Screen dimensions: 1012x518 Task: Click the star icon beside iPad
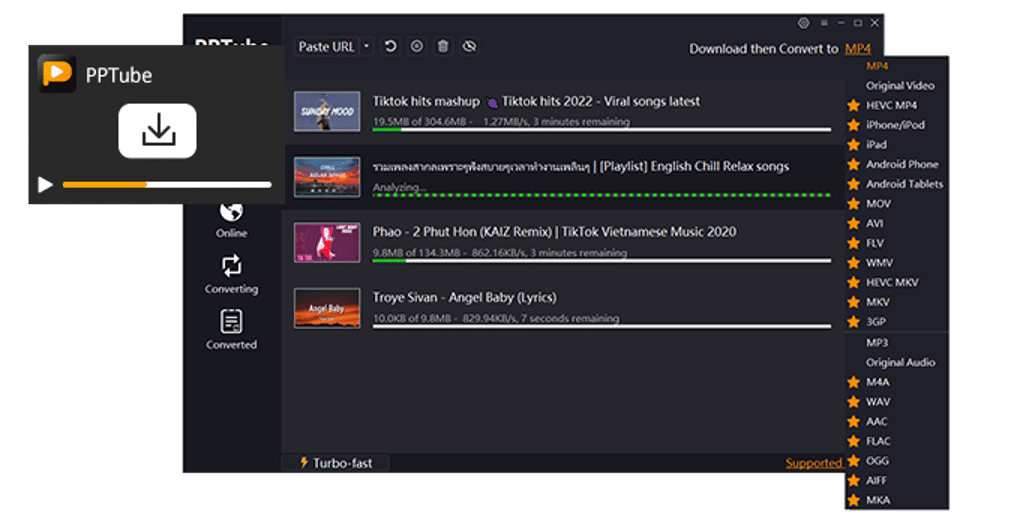coord(854,144)
